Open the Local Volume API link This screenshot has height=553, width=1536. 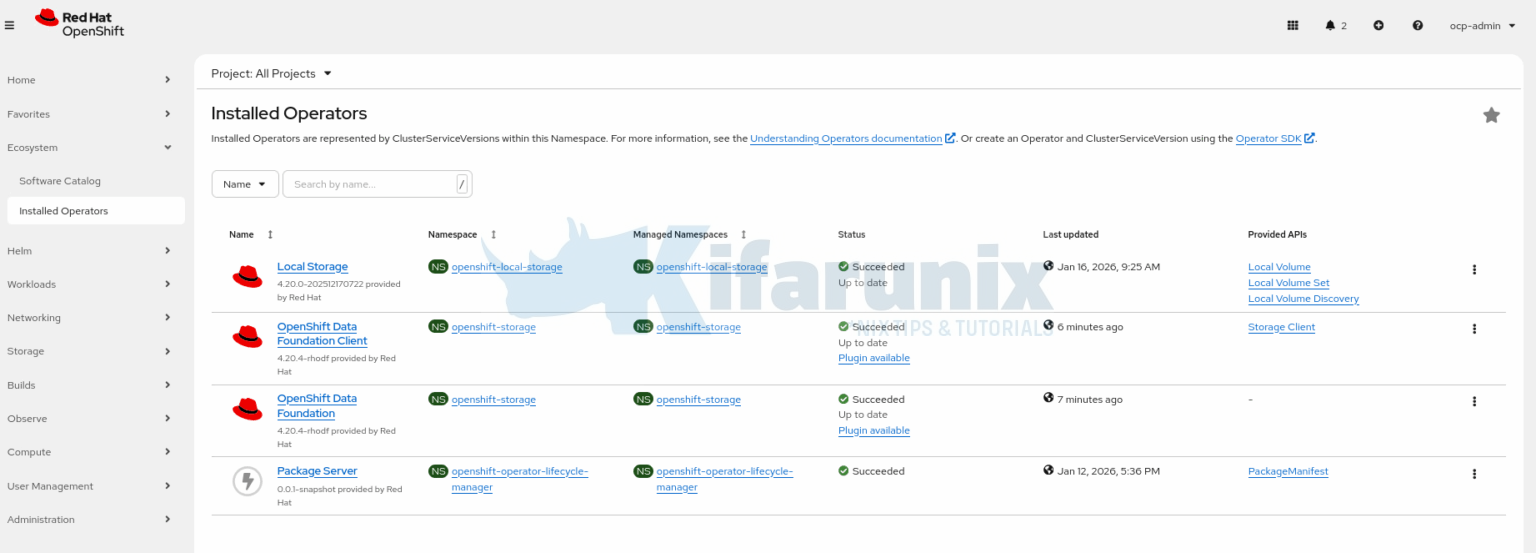coord(1279,267)
